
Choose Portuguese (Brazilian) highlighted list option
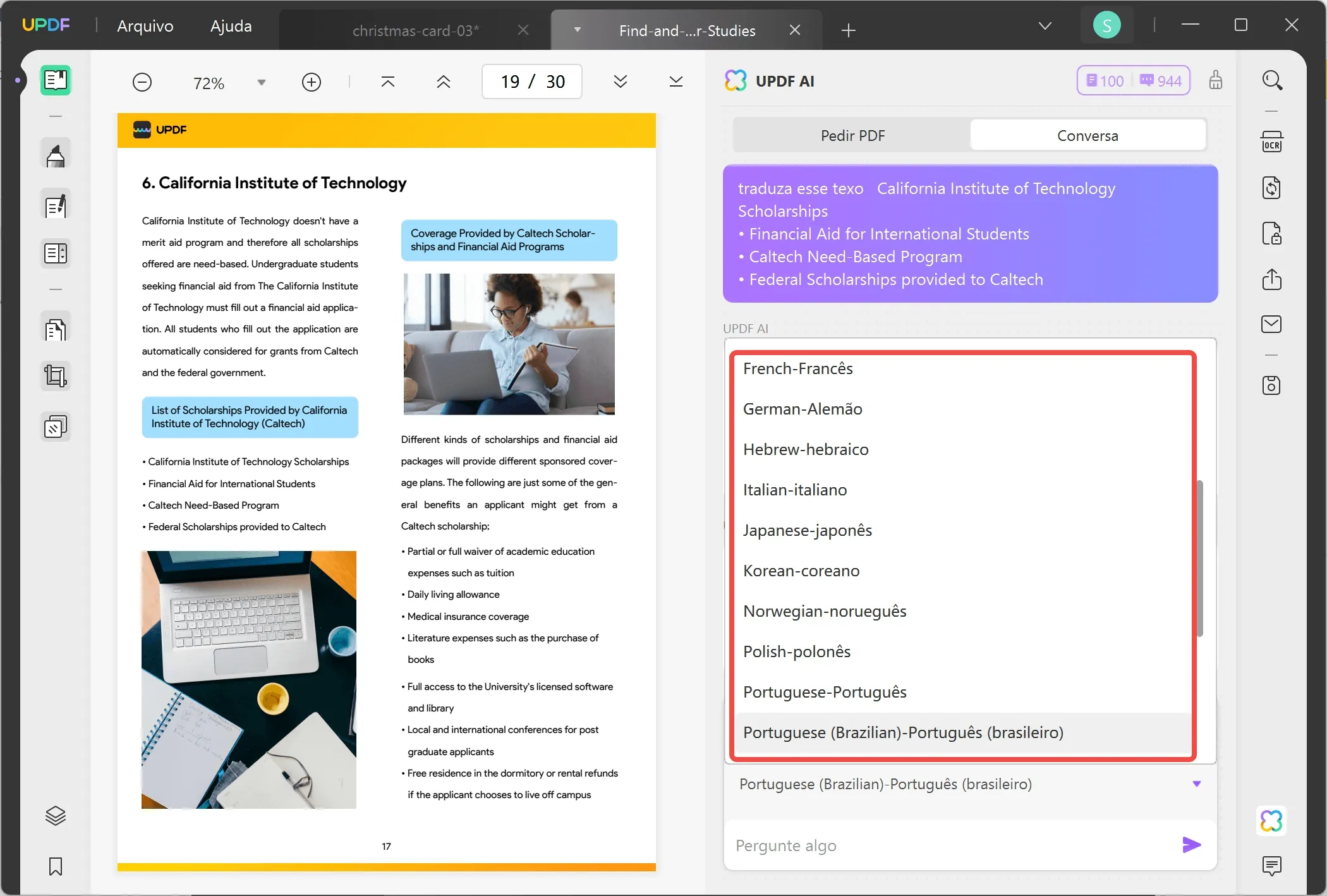coord(963,732)
